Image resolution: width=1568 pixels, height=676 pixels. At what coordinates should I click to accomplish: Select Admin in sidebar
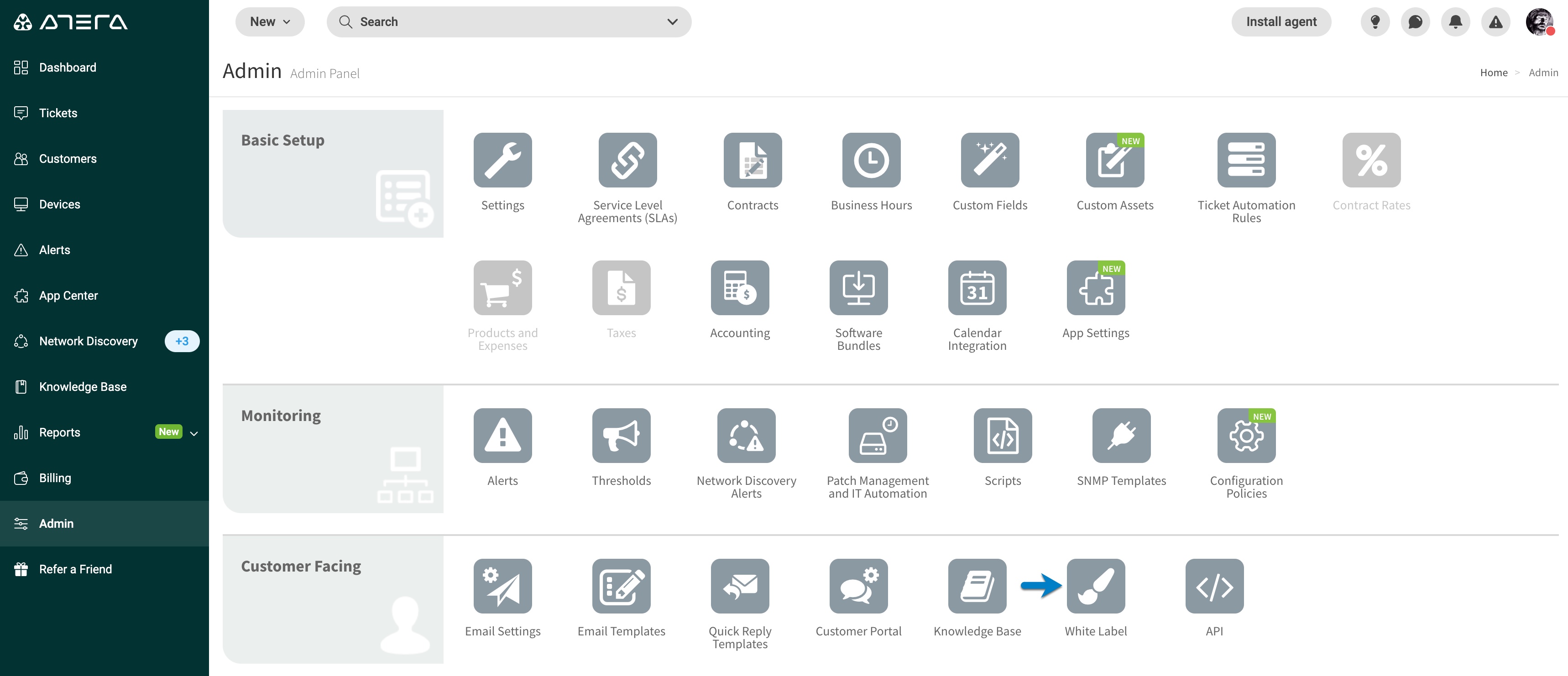click(104, 524)
